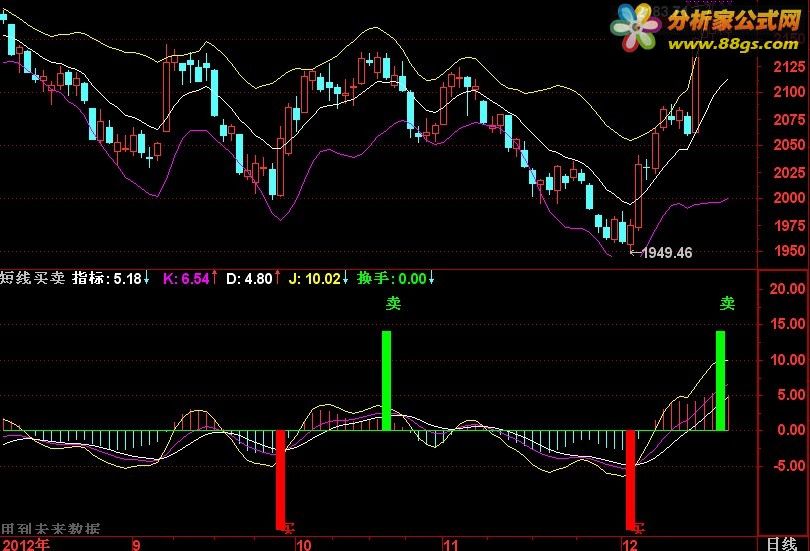The width and height of the screenshot is (810, 551).
Task: Click the 卖 sell label in October
Action: click(393, 303)
